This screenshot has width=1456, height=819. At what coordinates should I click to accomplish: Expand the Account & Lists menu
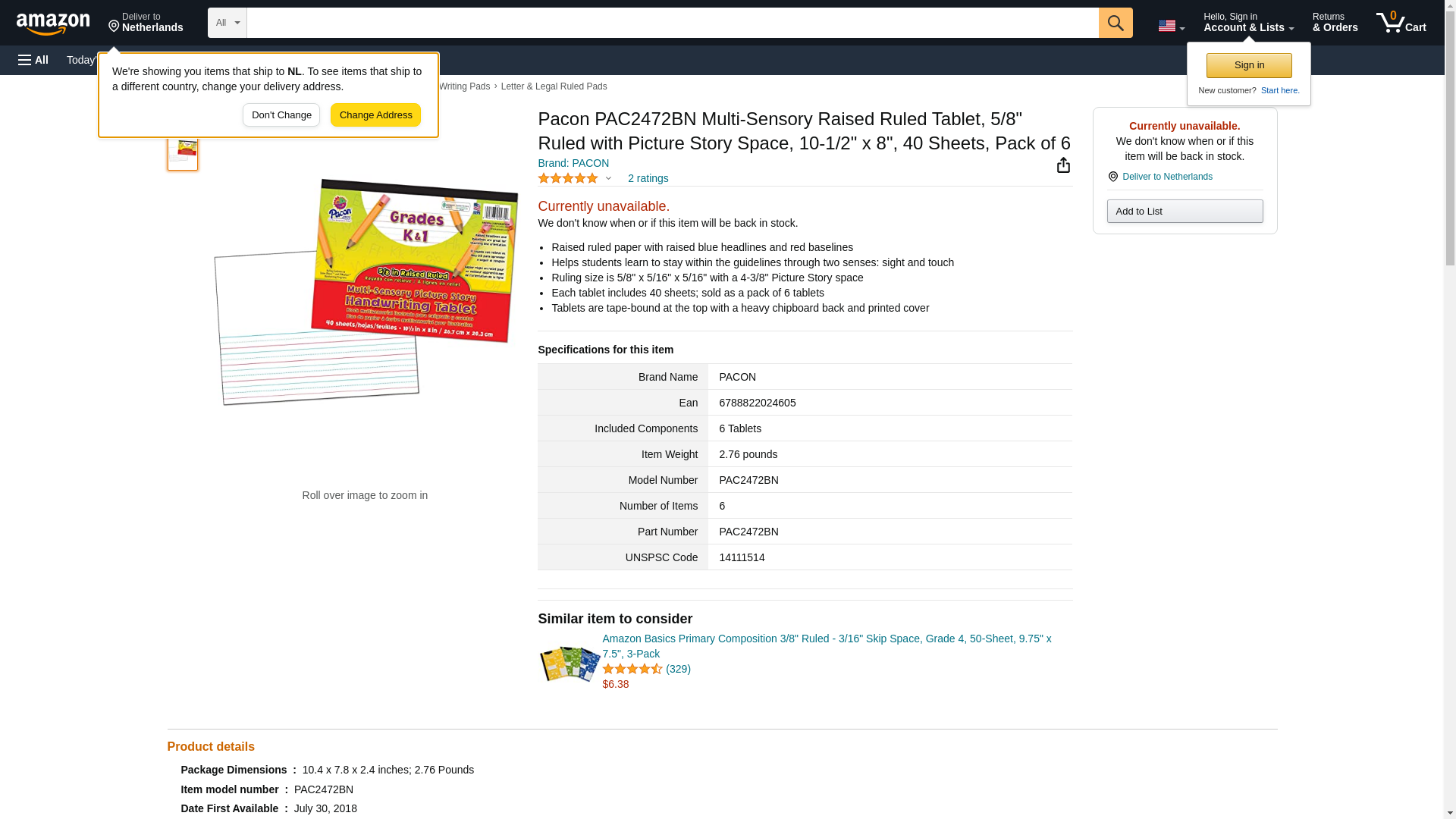(1248, 22)
